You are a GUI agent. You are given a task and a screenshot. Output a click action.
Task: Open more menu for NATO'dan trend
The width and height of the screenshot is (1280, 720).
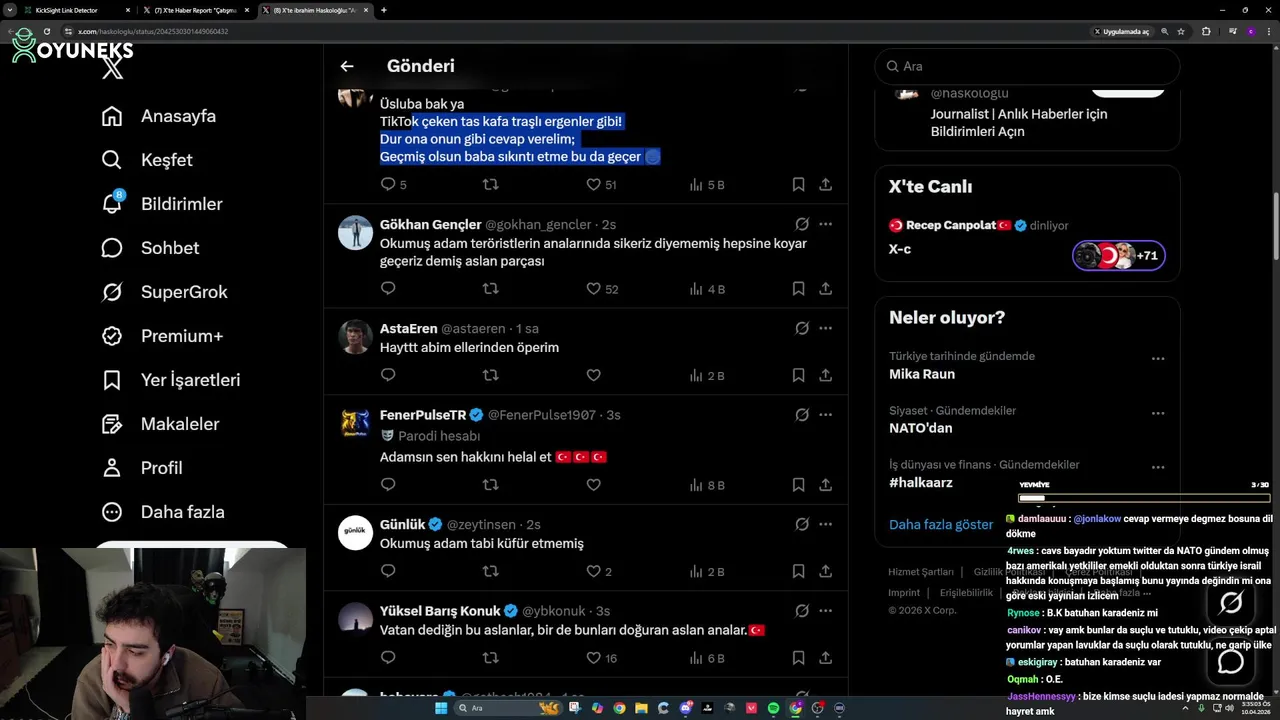coord(1158,412)
